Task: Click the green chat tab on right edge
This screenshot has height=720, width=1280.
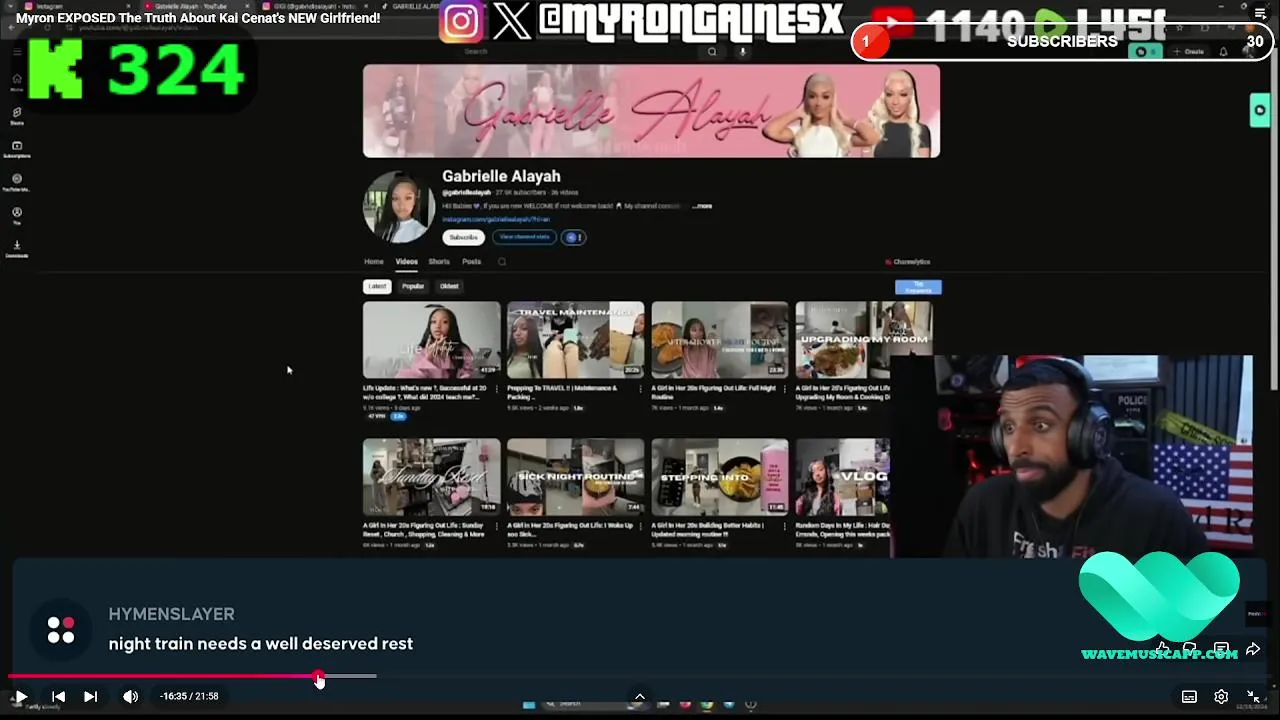Action: (1260, 111)
